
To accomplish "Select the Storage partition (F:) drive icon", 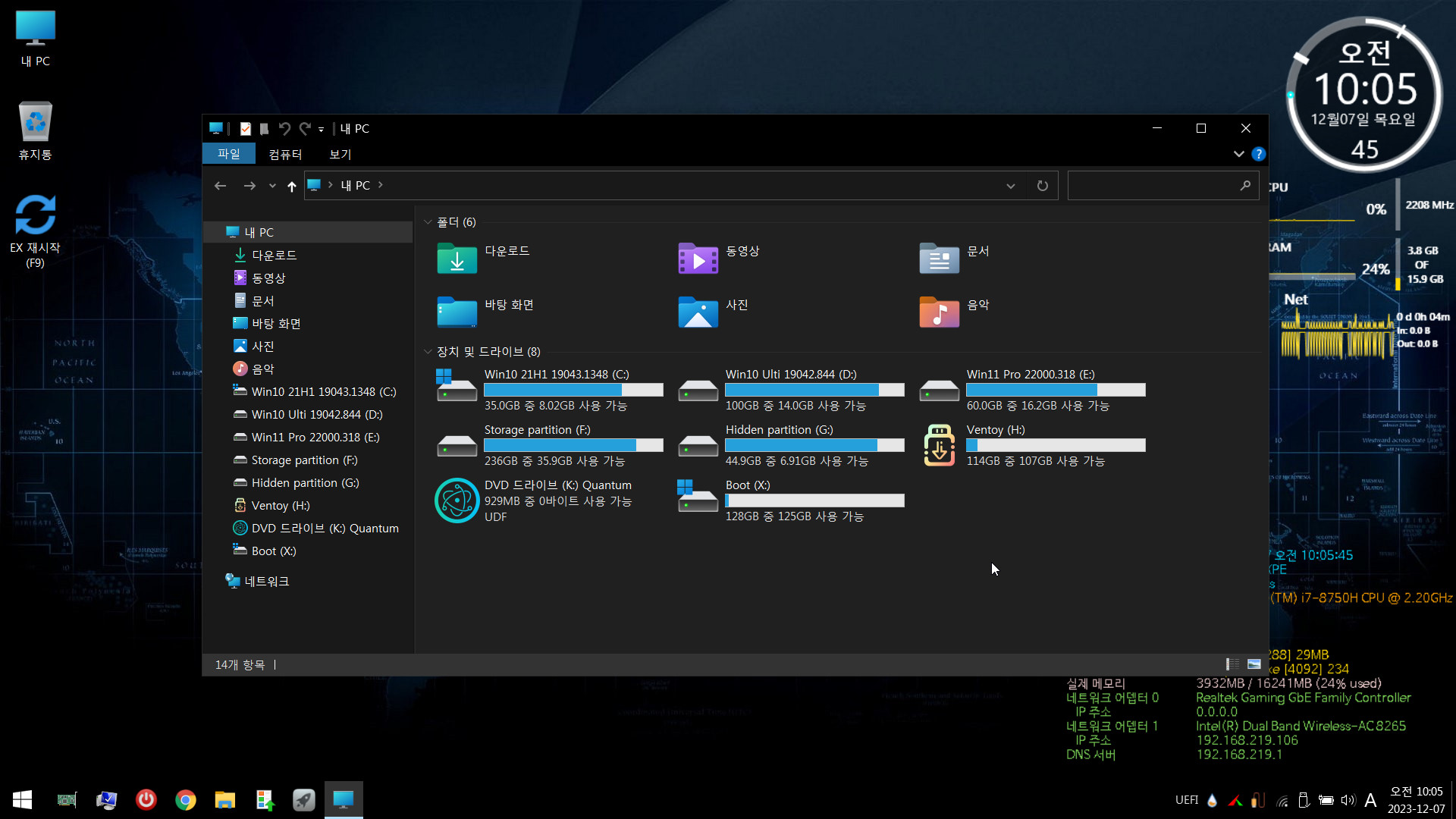I will click(457, 445).
